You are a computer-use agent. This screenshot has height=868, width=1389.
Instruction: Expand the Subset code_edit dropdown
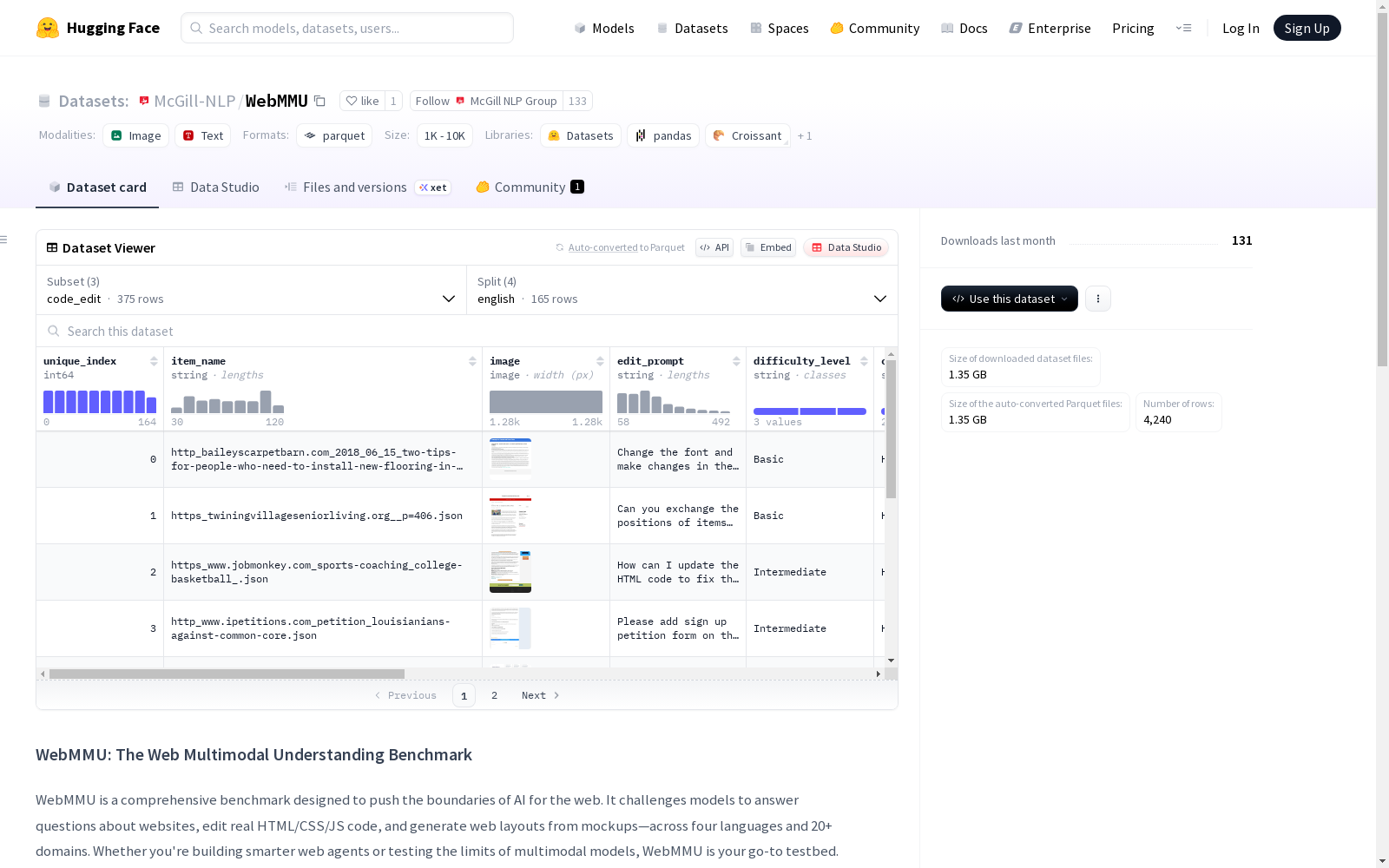coord(251,290)
